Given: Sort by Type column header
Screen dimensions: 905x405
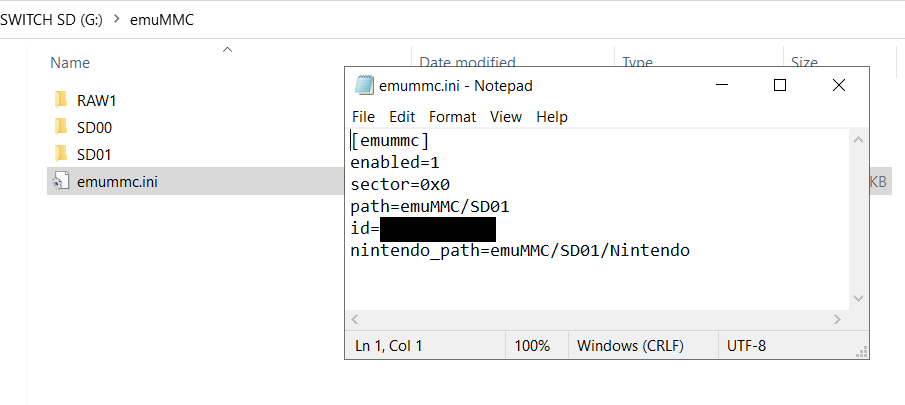Looking at the screenshot, I should click(637, 62).
